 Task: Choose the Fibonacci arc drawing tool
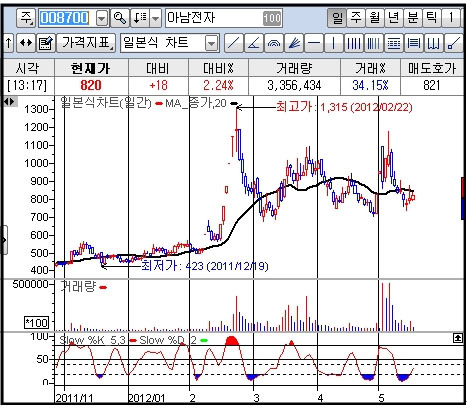[x=273, y=43]
